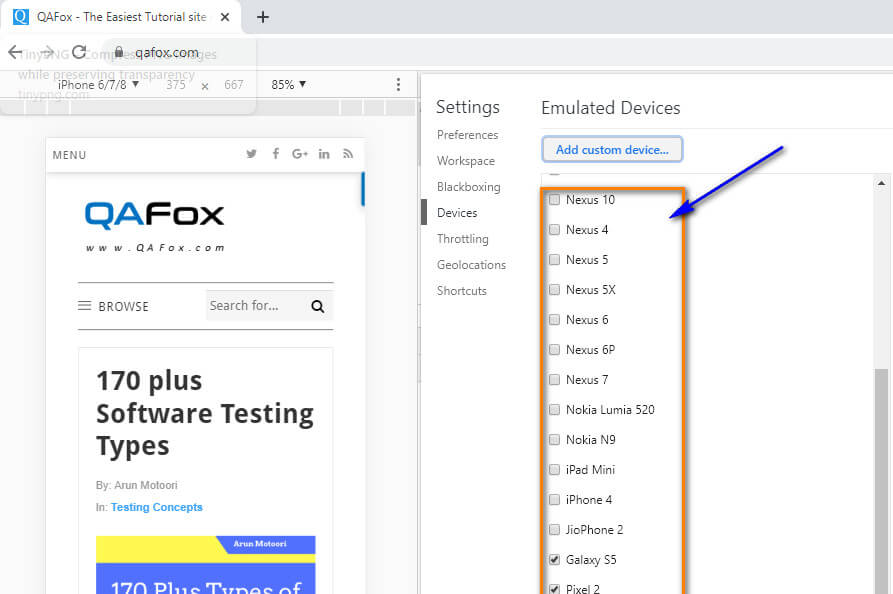Click the Nokia Lumia 520 label
This screenshot has height=594, width=893.
pos(610,410)
